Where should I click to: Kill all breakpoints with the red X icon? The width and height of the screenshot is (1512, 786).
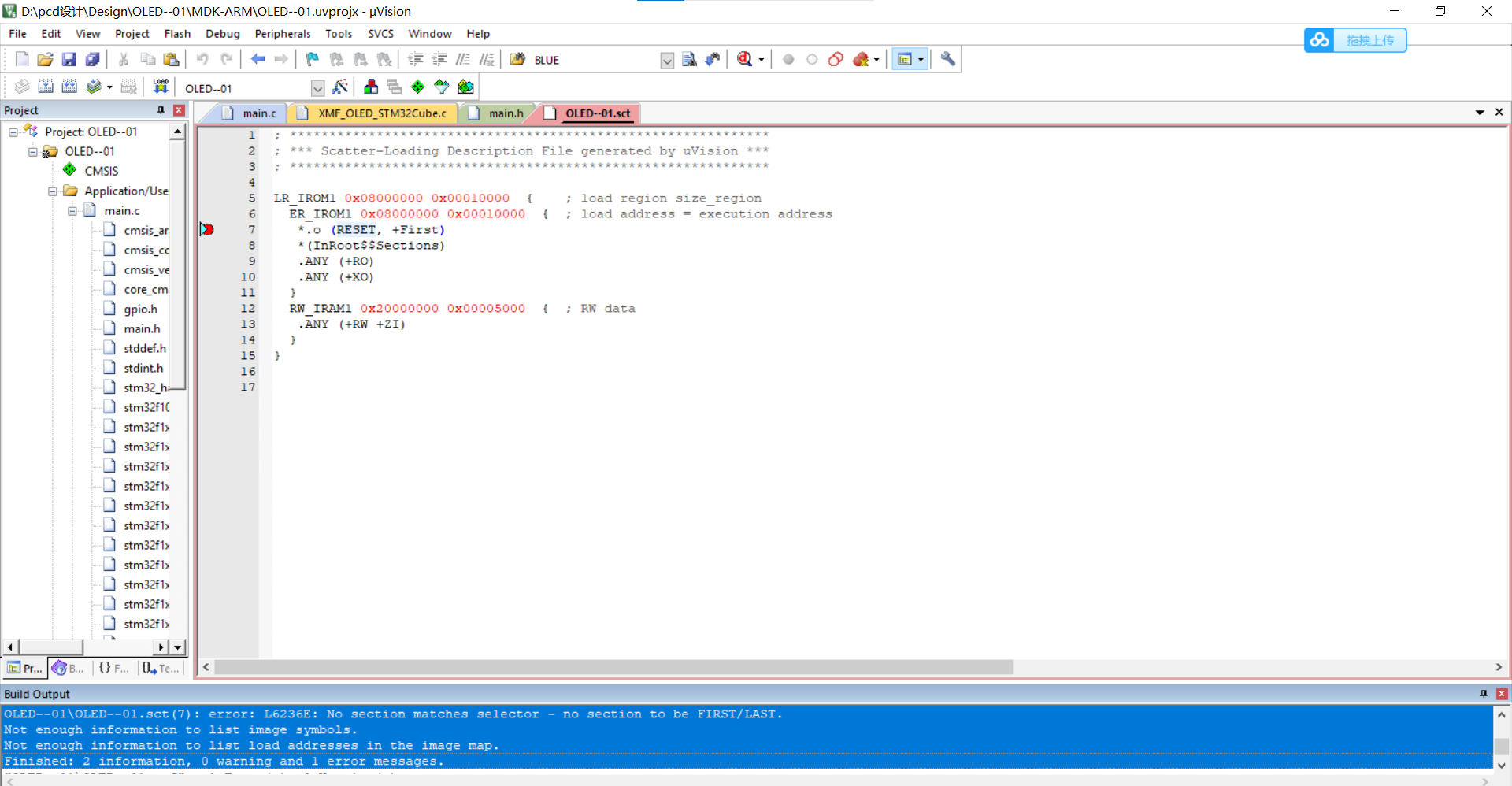point(861,59)
